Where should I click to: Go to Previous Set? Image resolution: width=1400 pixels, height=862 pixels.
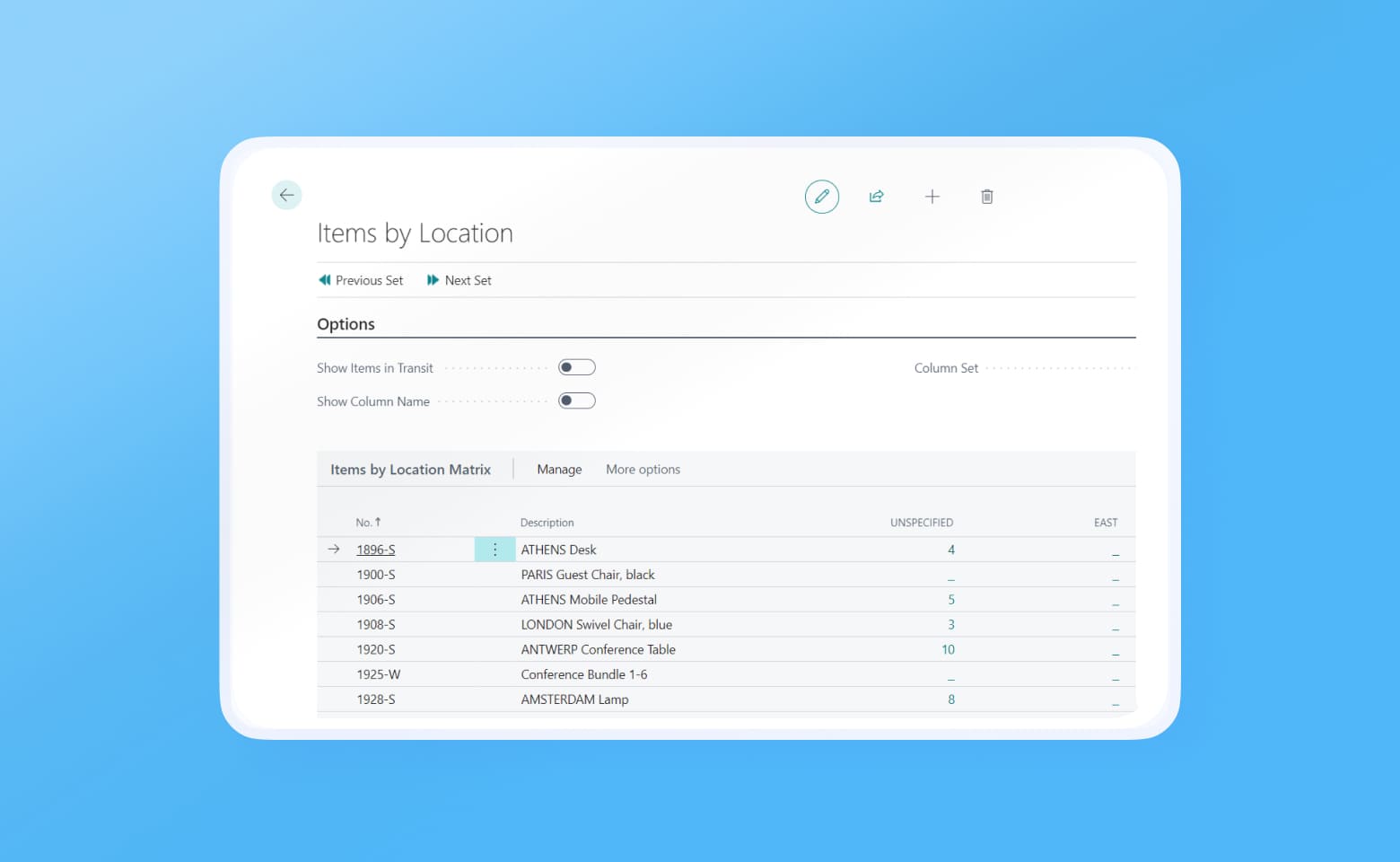[361, 280]
